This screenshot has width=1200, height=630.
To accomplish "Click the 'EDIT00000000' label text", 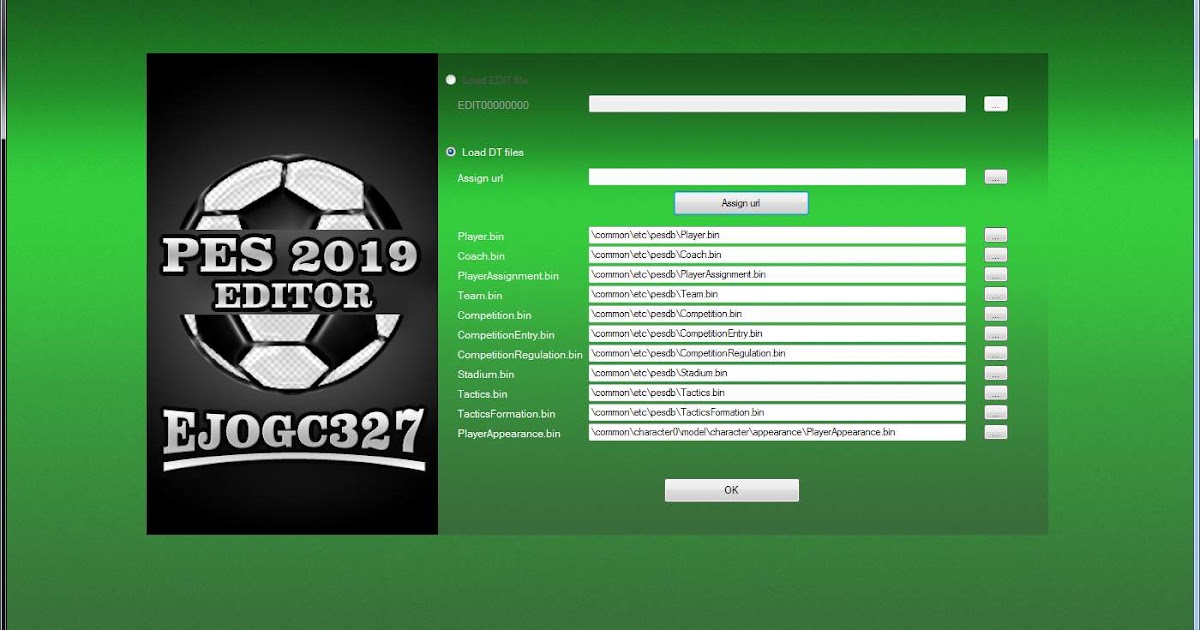I will (493, 105).
